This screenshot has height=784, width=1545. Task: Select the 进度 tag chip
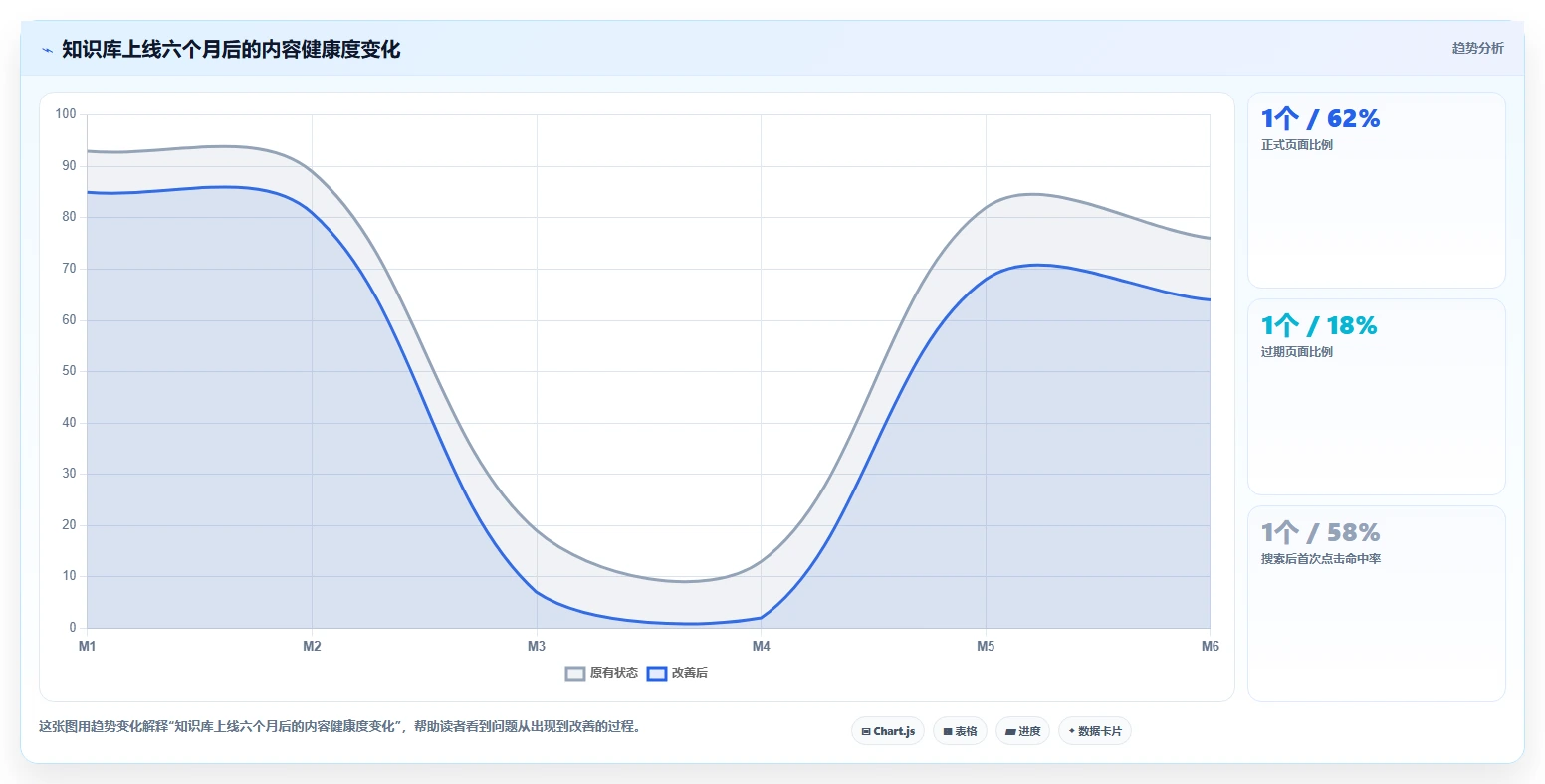(1022, 731)
